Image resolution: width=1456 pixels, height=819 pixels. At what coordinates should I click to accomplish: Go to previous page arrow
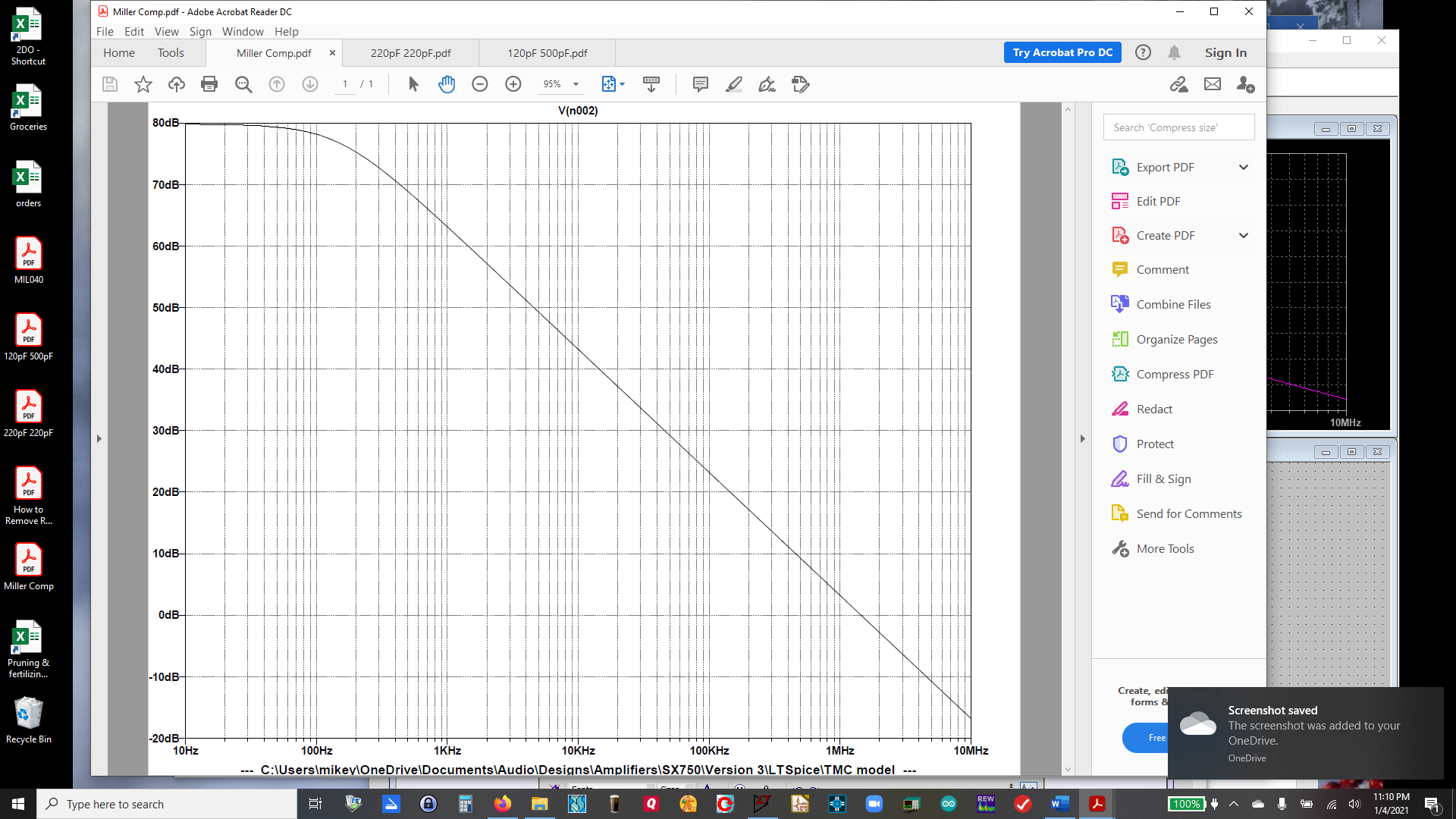tap(277, 84)
